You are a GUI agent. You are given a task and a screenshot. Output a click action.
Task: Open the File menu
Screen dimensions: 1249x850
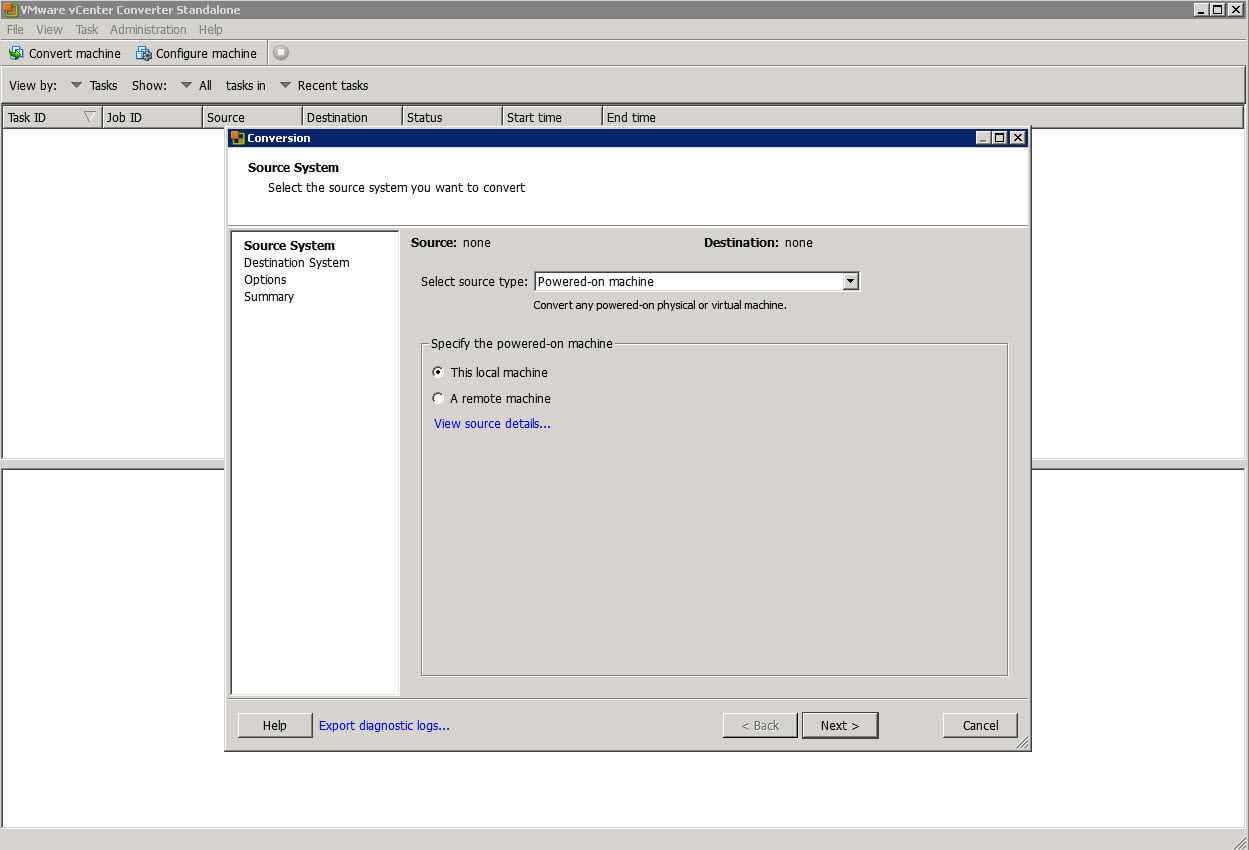click(x=15, y=30)
